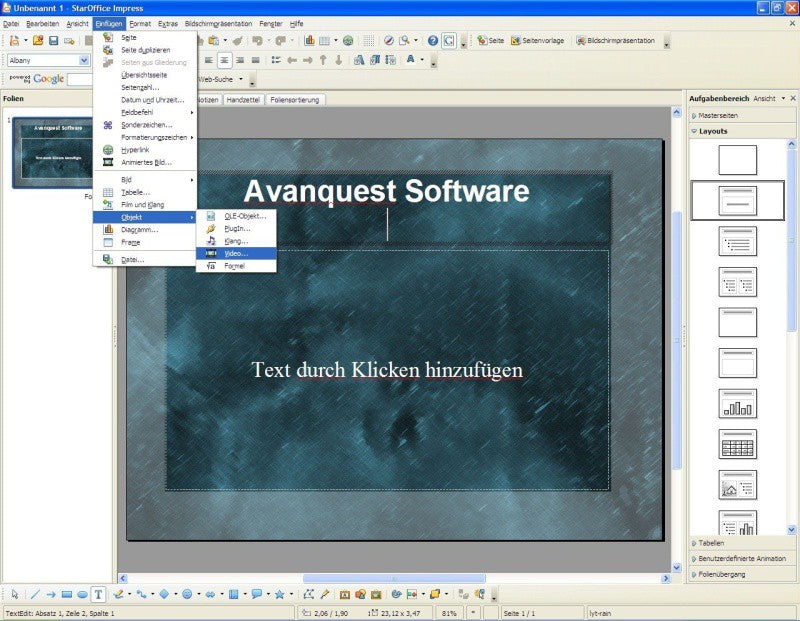Image resolution: width=800 pixels, height=621 pixels.
Task: Select the Callouts speech bubble tool
Action: pyautogui.click(x=257, y=594)
